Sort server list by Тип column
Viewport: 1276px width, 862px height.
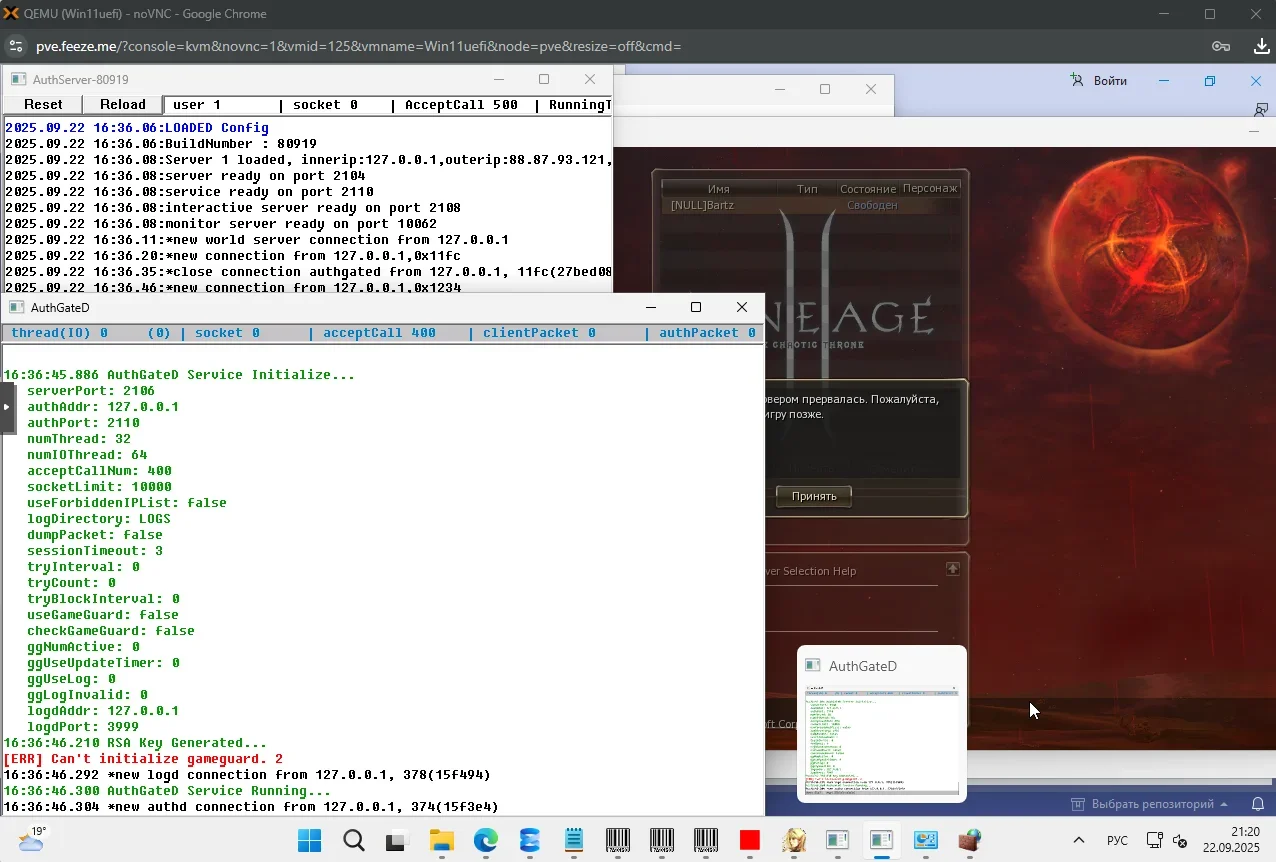[x=807, y=189]
